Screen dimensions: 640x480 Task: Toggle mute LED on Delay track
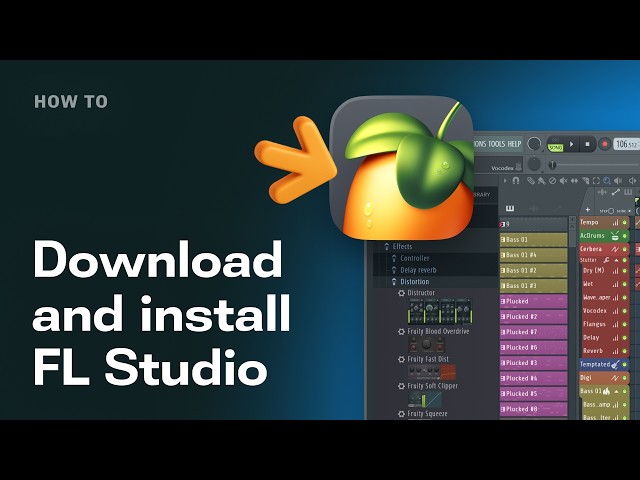pyautogui.click(x=624, y=338)
